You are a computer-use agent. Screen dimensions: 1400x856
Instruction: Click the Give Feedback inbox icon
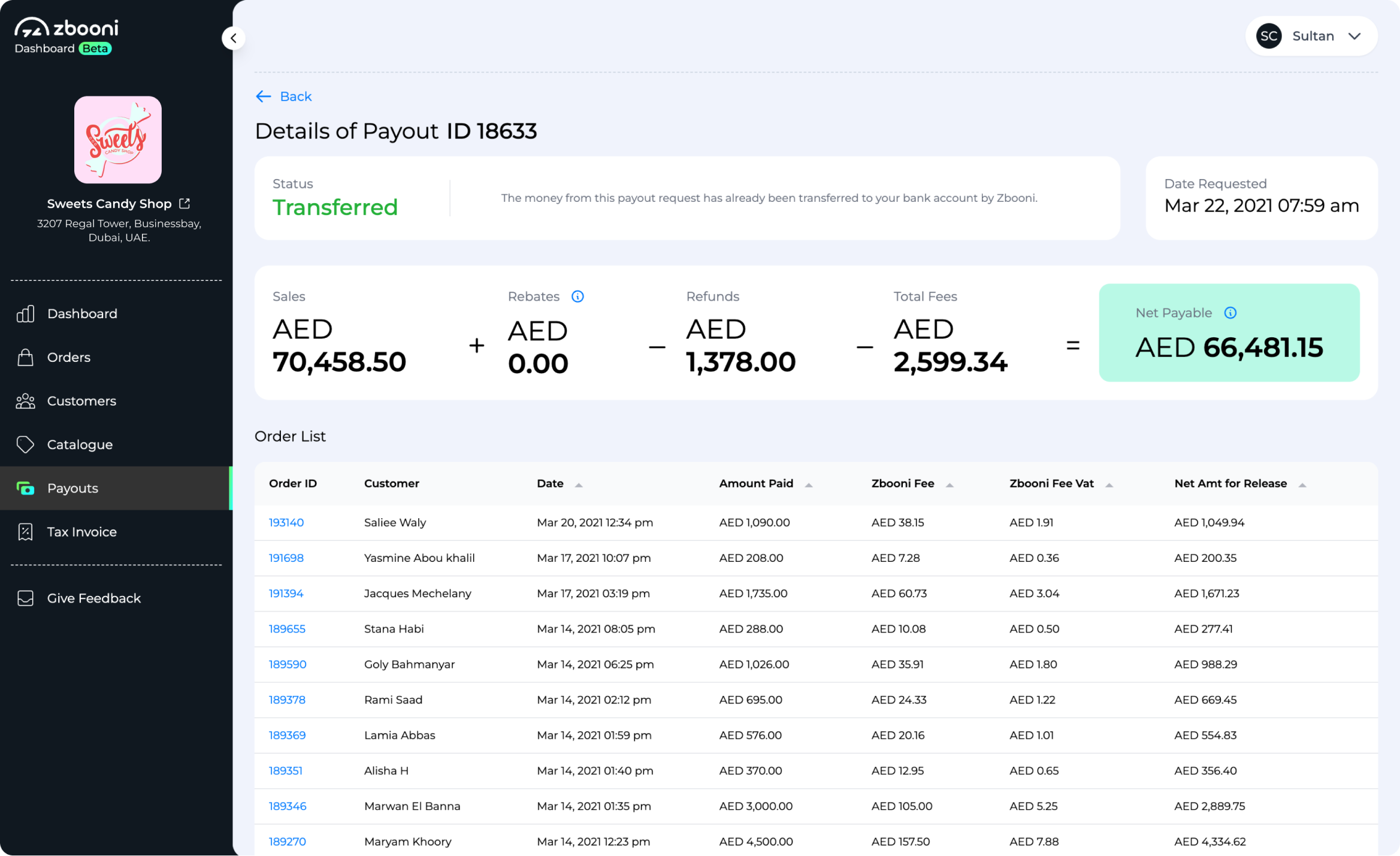click(x=25, y=598)
